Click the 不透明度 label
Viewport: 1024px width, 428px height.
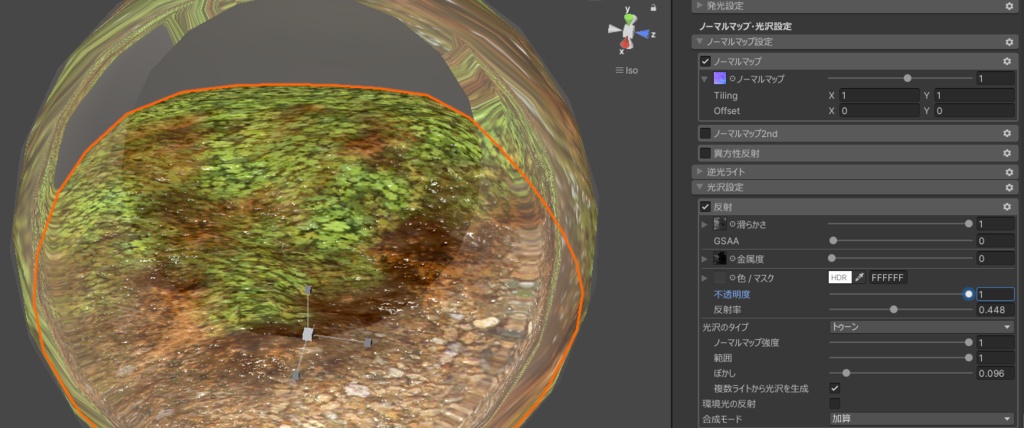click(731, 294)
